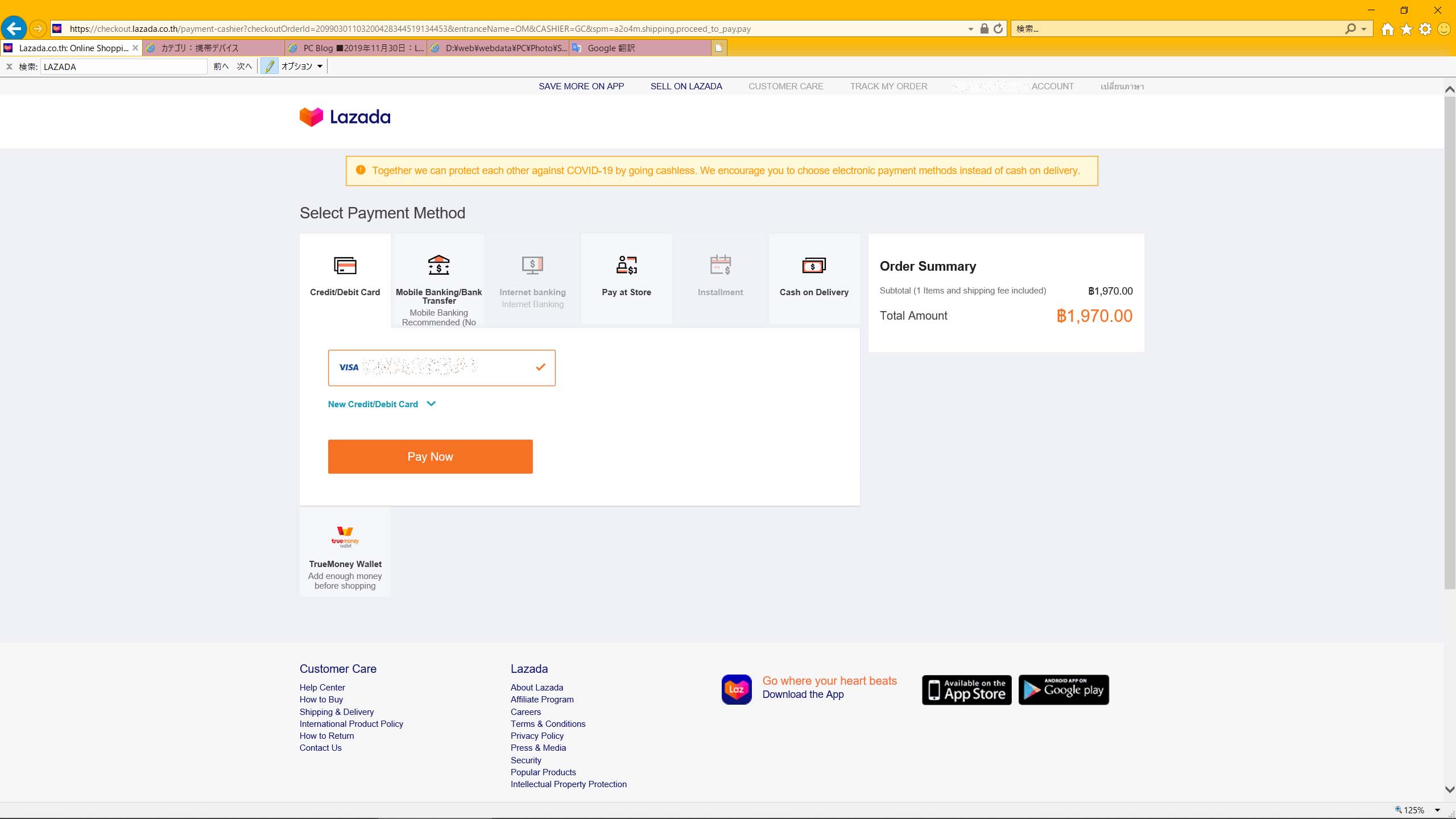Open Favorites star icon
The width and height of the screenshot is (1456, 819).
1407,29
